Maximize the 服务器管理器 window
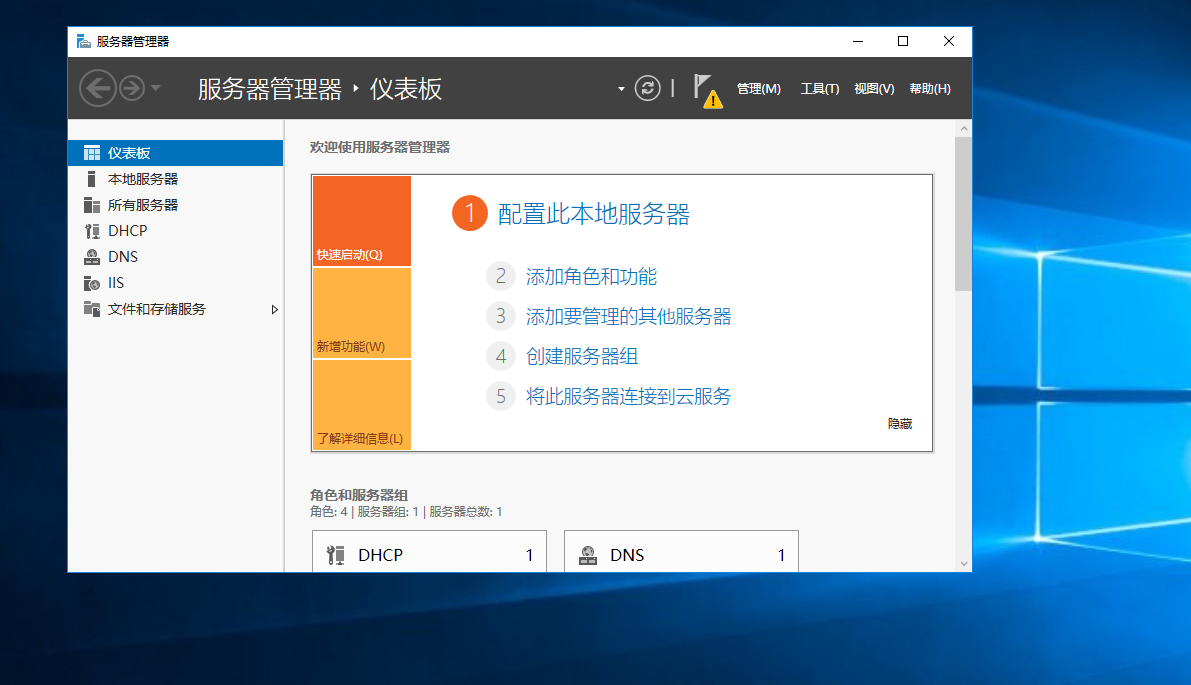 click(x=903, y=41)
